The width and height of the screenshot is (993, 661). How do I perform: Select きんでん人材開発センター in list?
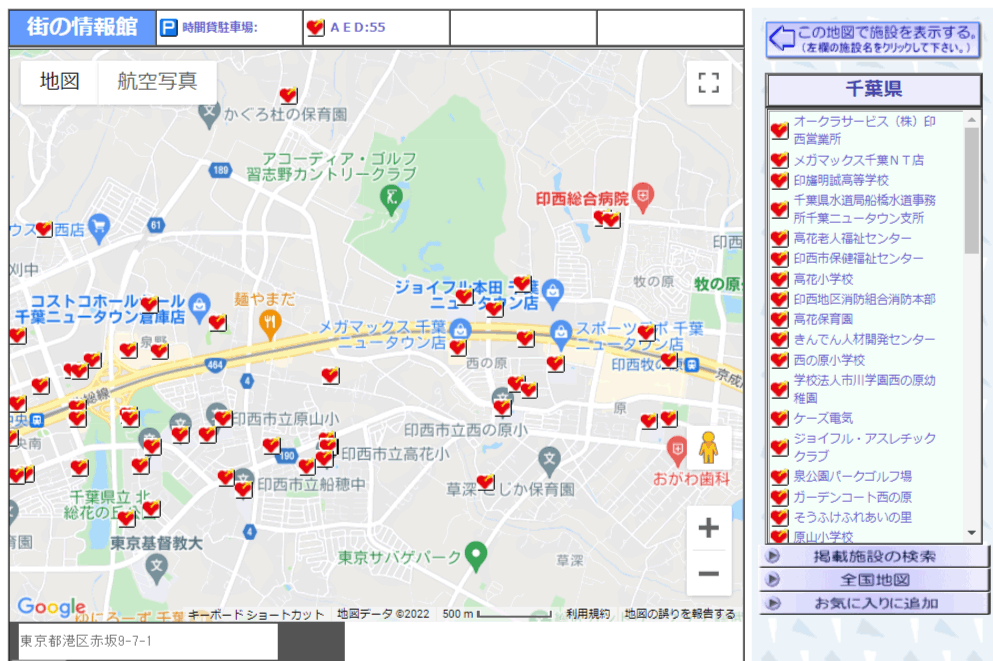864,339
